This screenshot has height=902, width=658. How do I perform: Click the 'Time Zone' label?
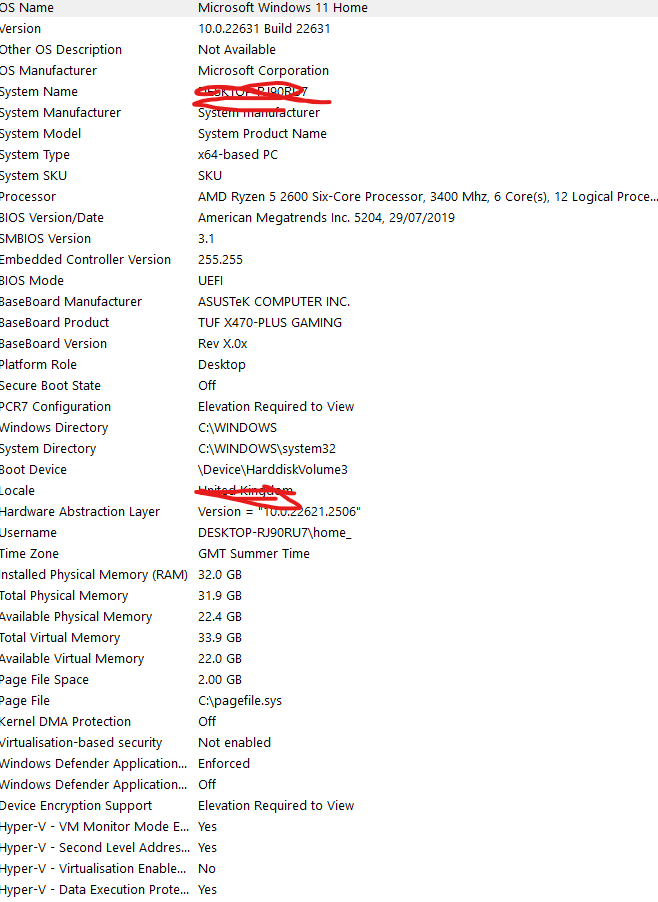tap(29, 554)
